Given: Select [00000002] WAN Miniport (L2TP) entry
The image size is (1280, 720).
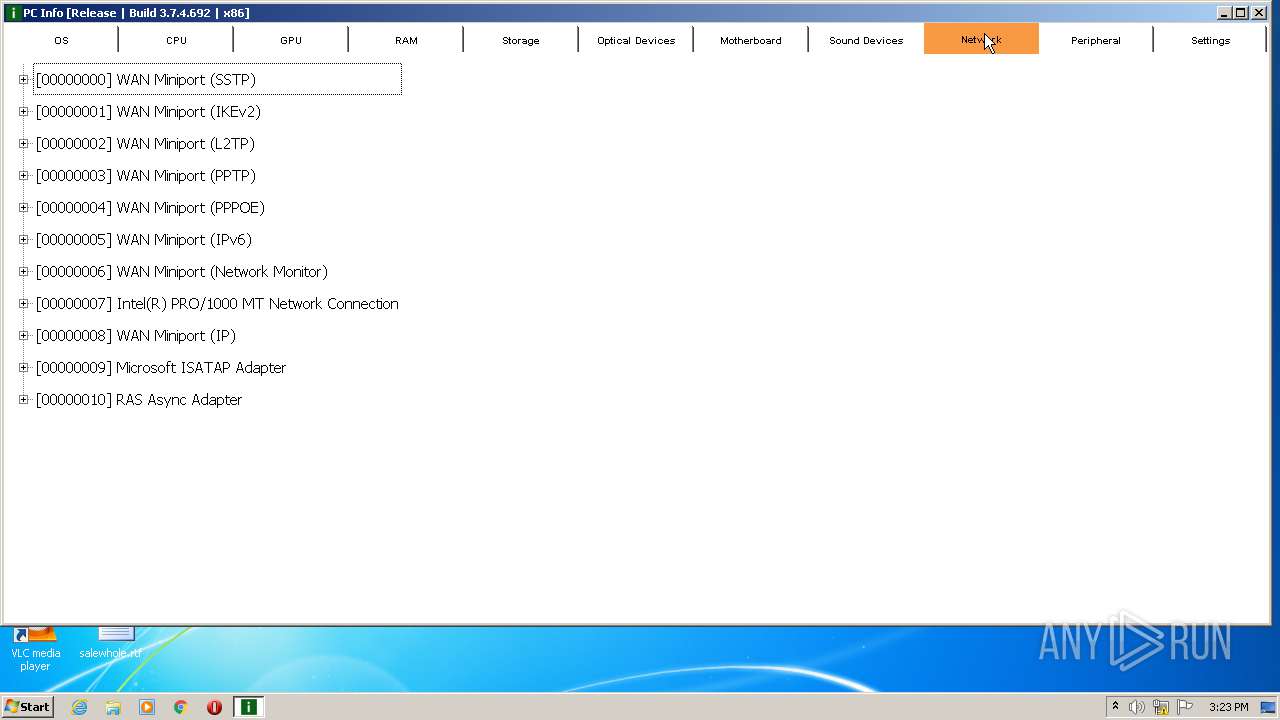Looking at the screenshot, I should click(x=145, y=144).
